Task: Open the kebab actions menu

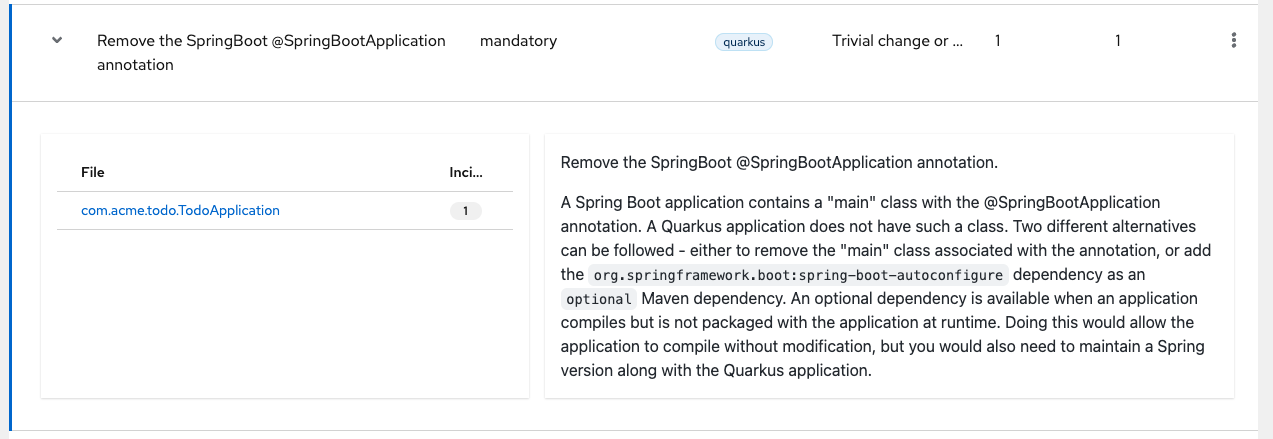Action: [x=1234, y=41]
